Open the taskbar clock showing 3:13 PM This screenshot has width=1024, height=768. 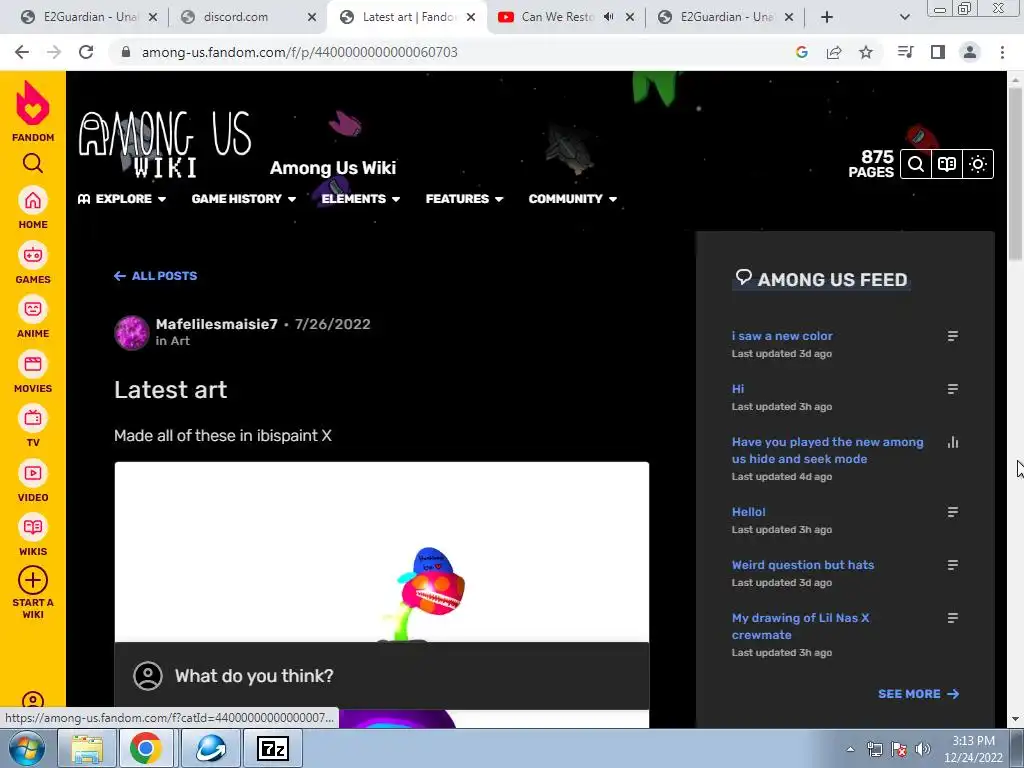pyautogui.click(x=973, y=749)
